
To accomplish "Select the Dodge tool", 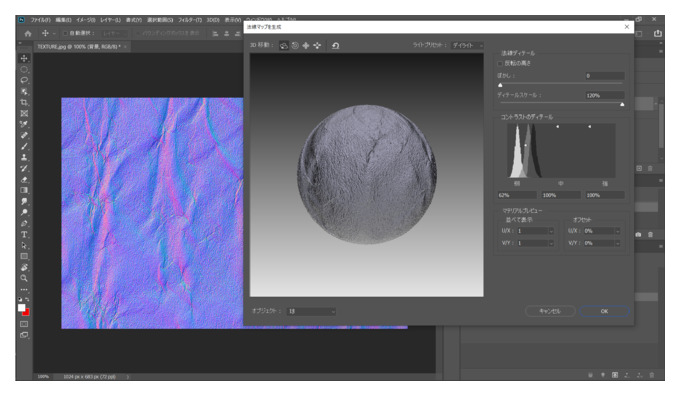I will click(24, 213).
